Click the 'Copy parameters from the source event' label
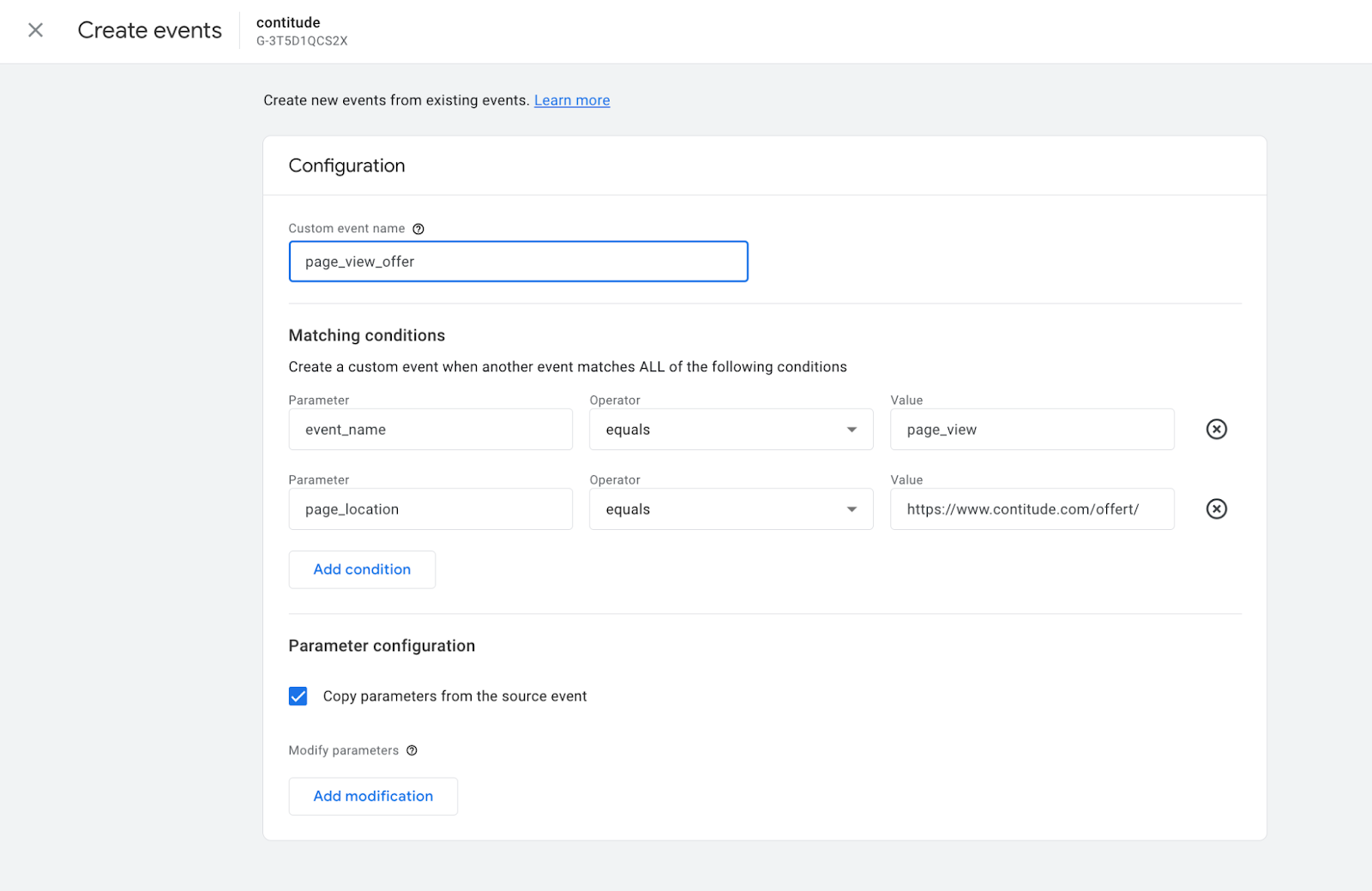Screen dimensions: 1372x891 click(x=454, y=696)
